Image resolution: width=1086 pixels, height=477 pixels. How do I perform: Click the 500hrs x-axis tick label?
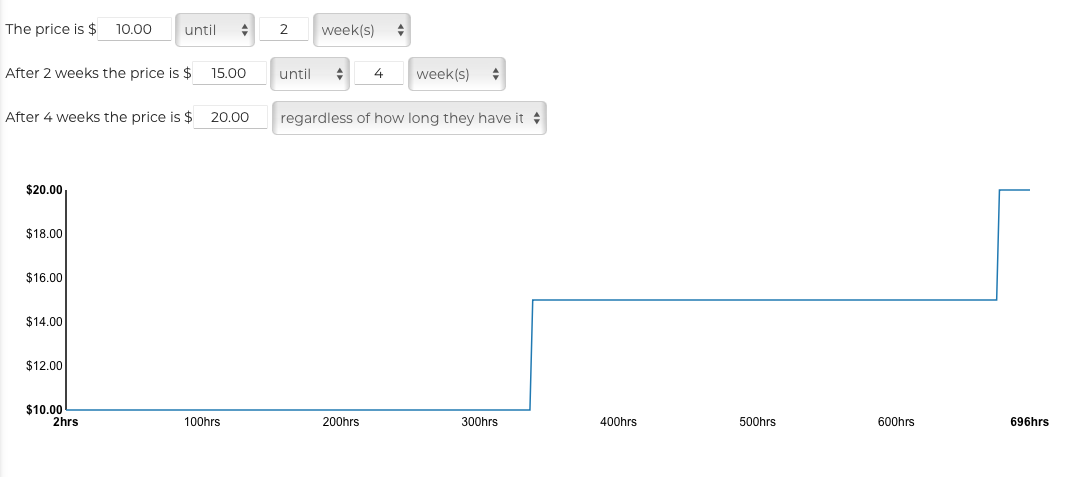pyautogui.click(x=757, y=423)
